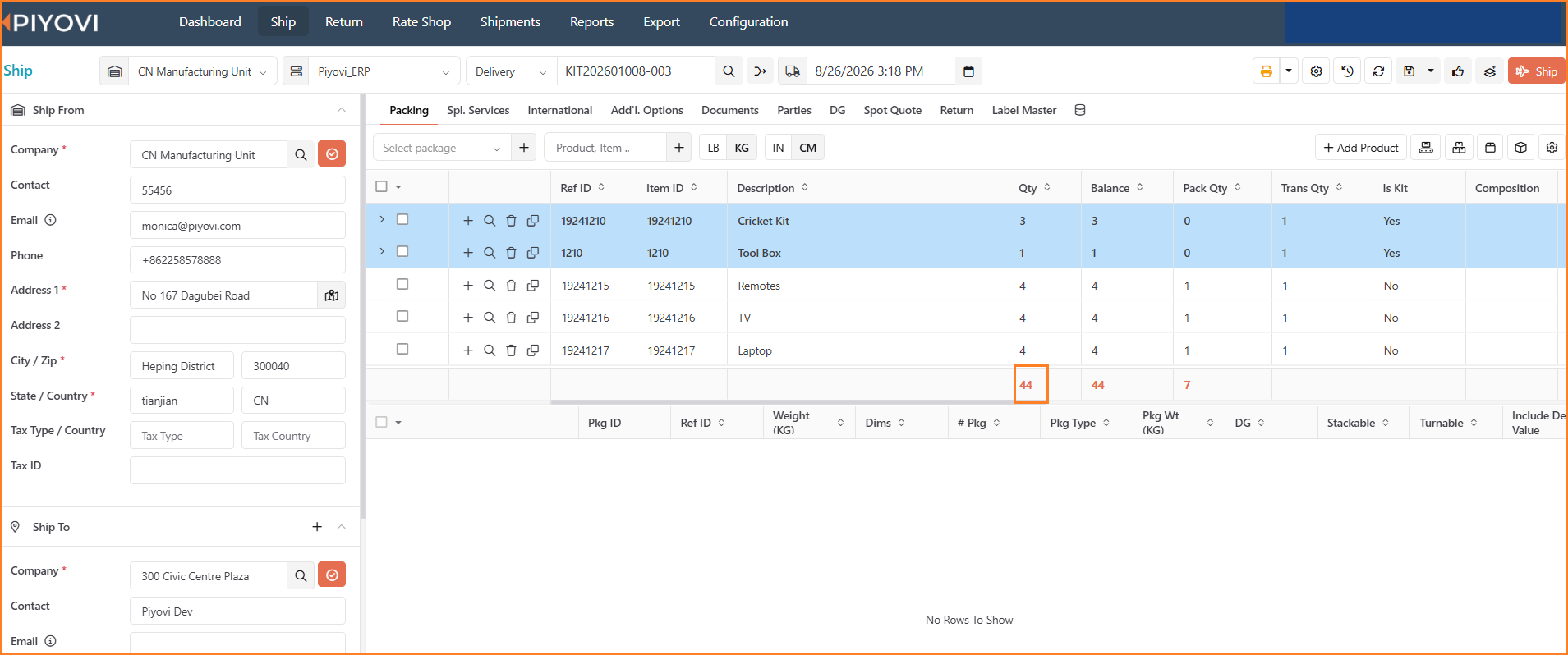The height and width of the screenshot is (655, 1568).
Task: Click the thumbs-up icon in top toolbar
Action: pos(1458,71)
